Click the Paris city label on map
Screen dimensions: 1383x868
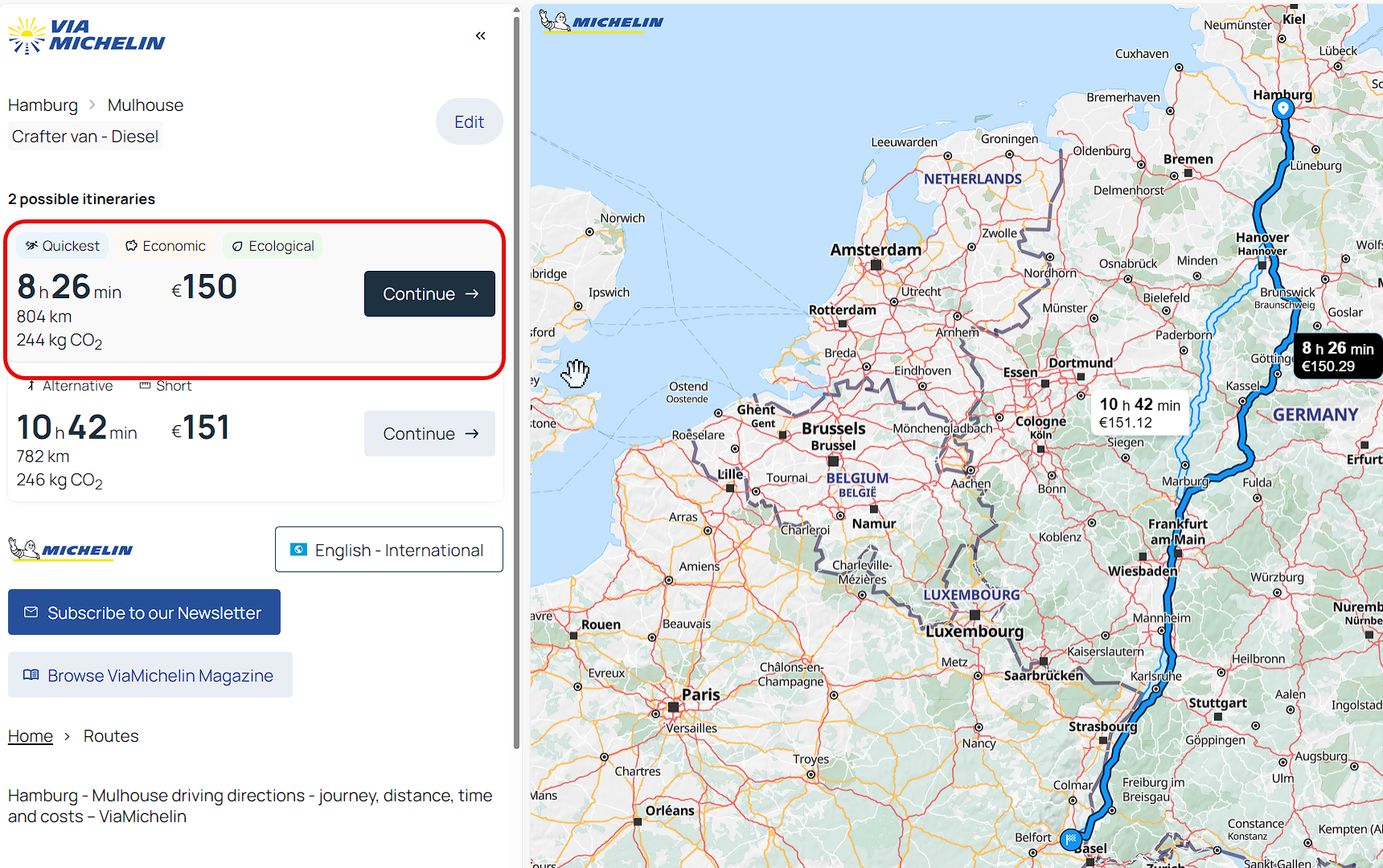[x=701, y=695]
